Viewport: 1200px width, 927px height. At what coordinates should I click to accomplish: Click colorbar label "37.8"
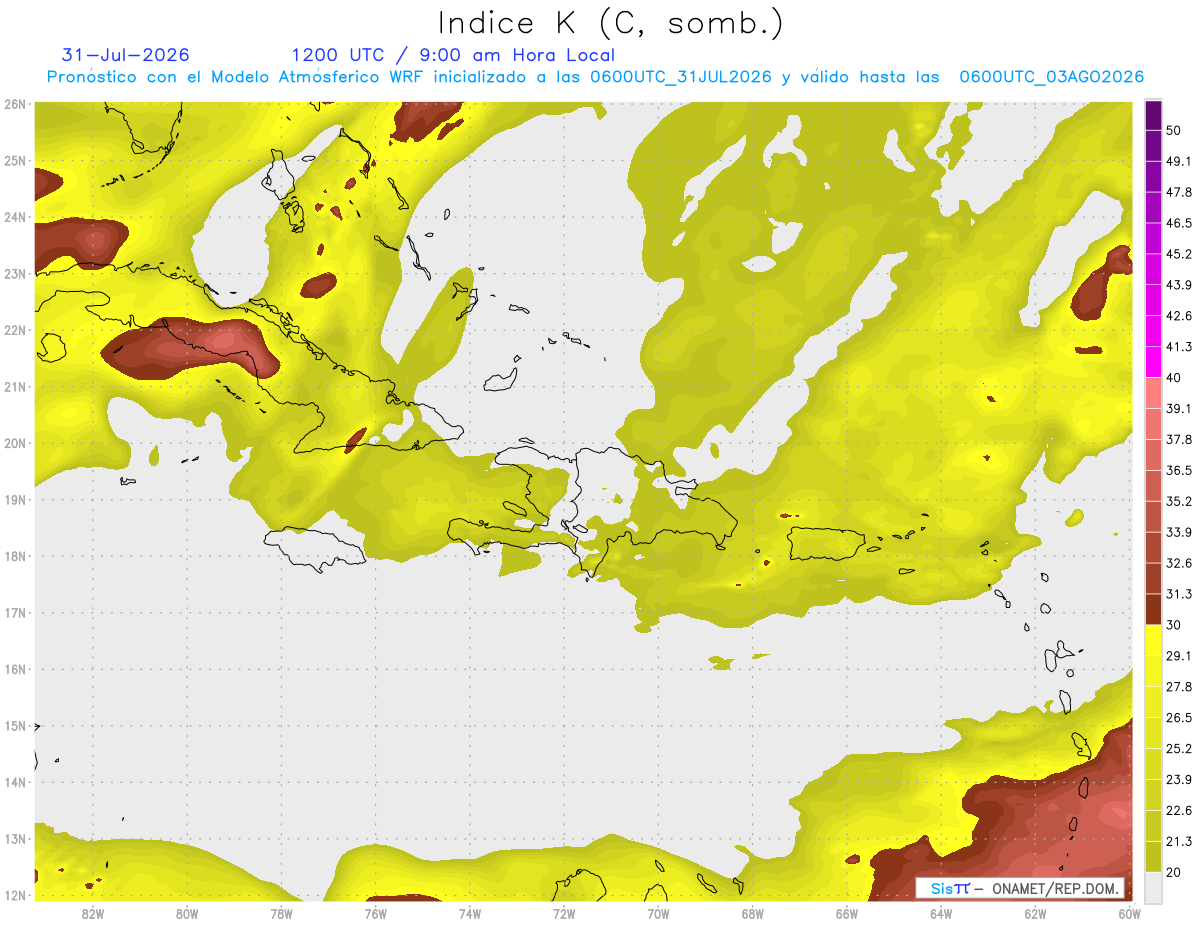[x=1179, y=439]
